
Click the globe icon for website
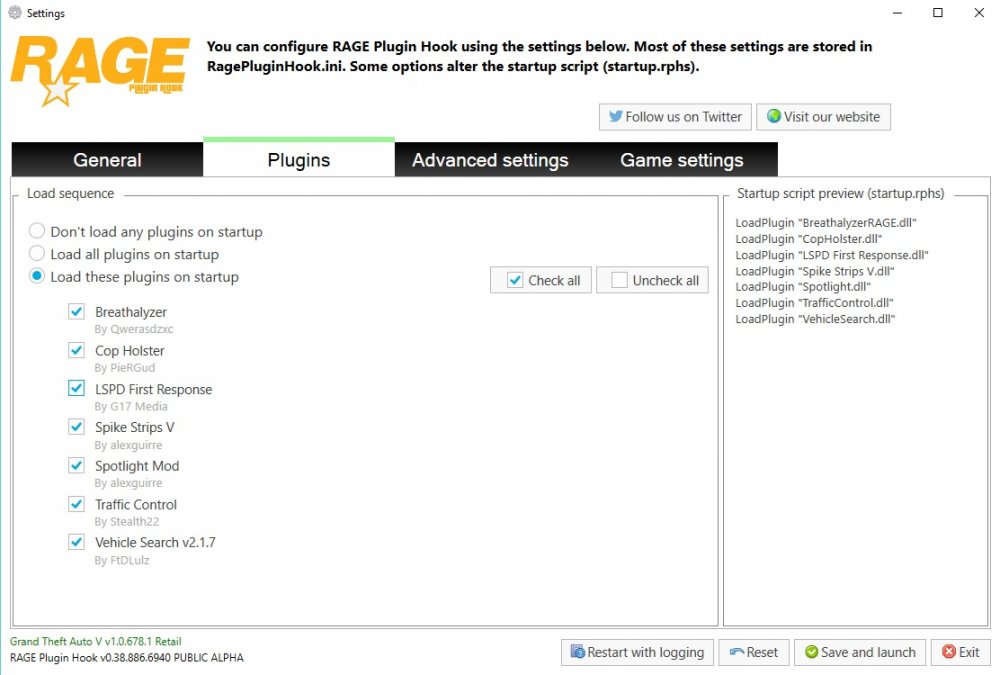click(x=774, y=116)
